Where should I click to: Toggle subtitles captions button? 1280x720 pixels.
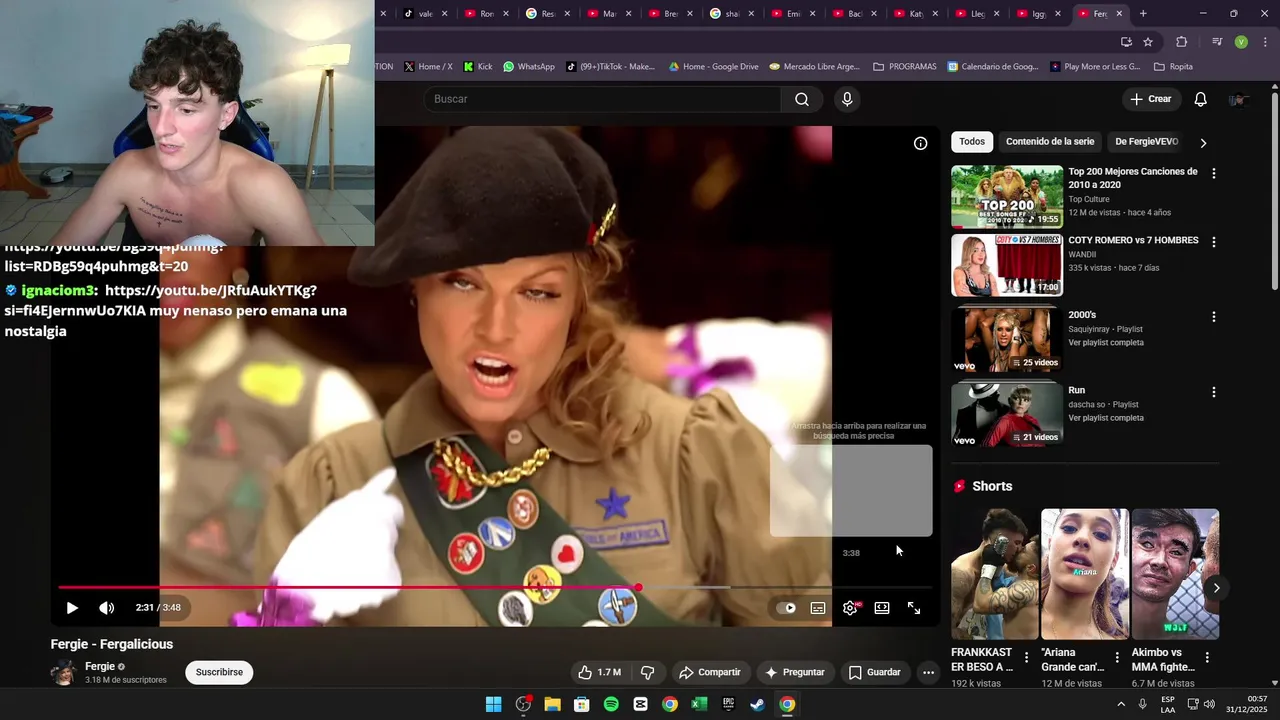click(x=818, y=608)
